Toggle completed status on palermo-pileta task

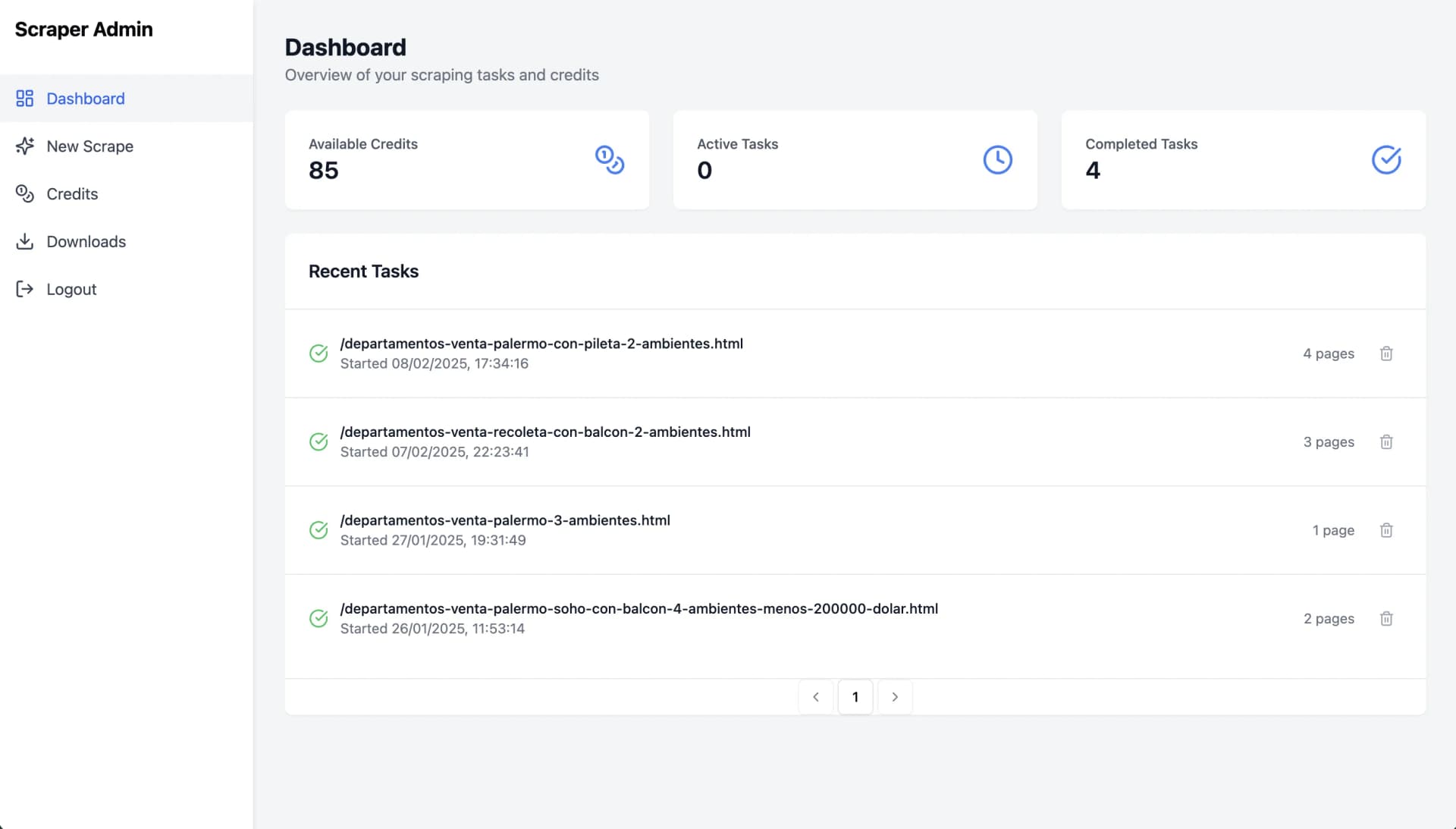click(x=319, y=353)
